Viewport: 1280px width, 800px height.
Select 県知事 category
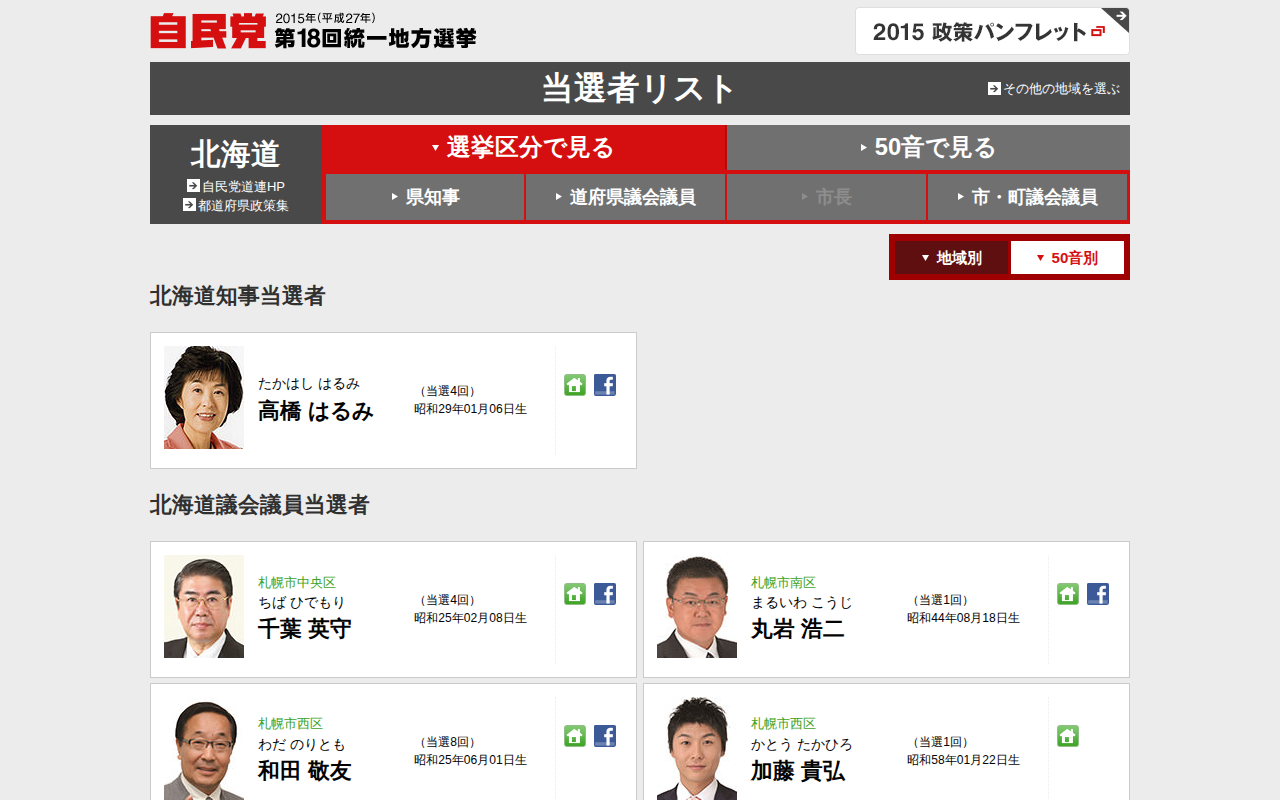pos(425,197)
